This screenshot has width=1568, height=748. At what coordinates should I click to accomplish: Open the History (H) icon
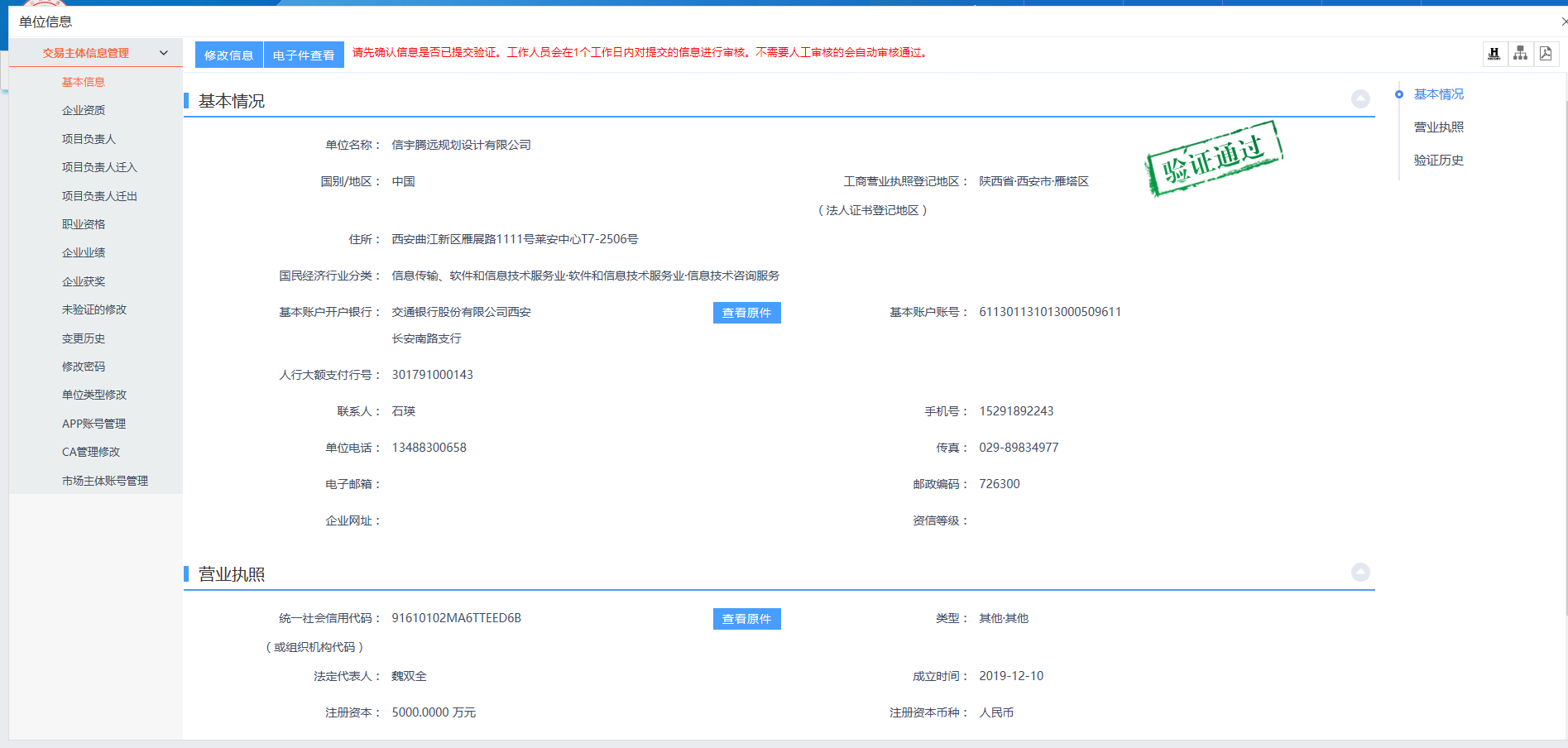[1494, 53]
